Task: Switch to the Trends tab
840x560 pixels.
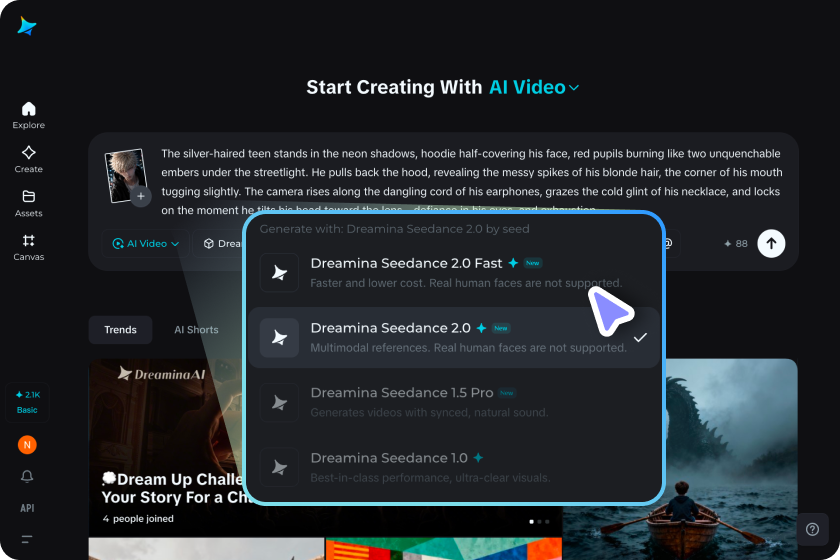Action: (x=121, y=330)
